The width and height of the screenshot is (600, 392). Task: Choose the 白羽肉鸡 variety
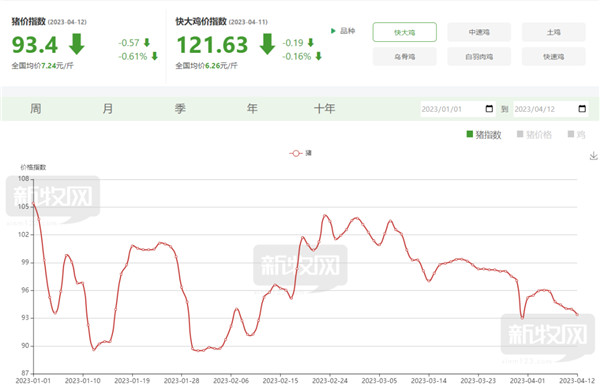coord(479,57)
